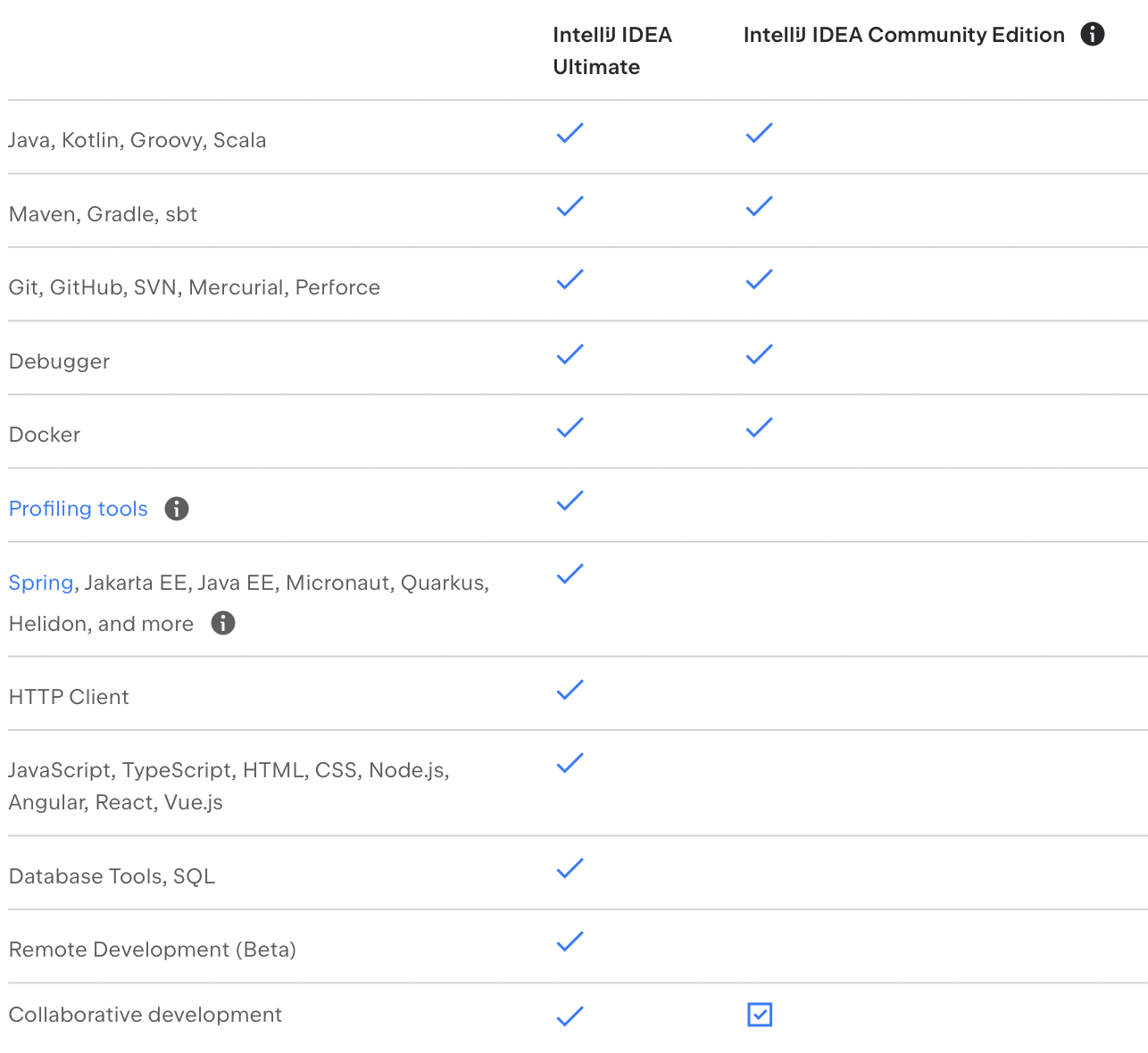Viewport: 1148px width, 1053px height.
Task: Click Ultimate checkmark in HTTP Client row
Action: [570, 690]
